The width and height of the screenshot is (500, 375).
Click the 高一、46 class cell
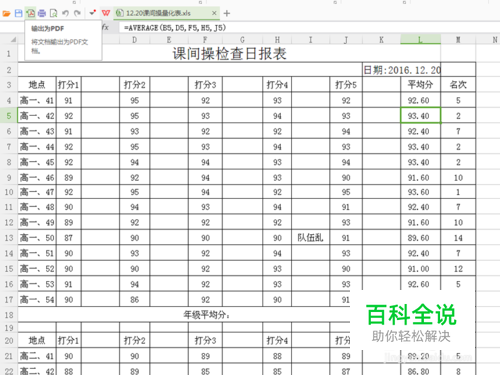pyautogui.click(x=37, y=178)
